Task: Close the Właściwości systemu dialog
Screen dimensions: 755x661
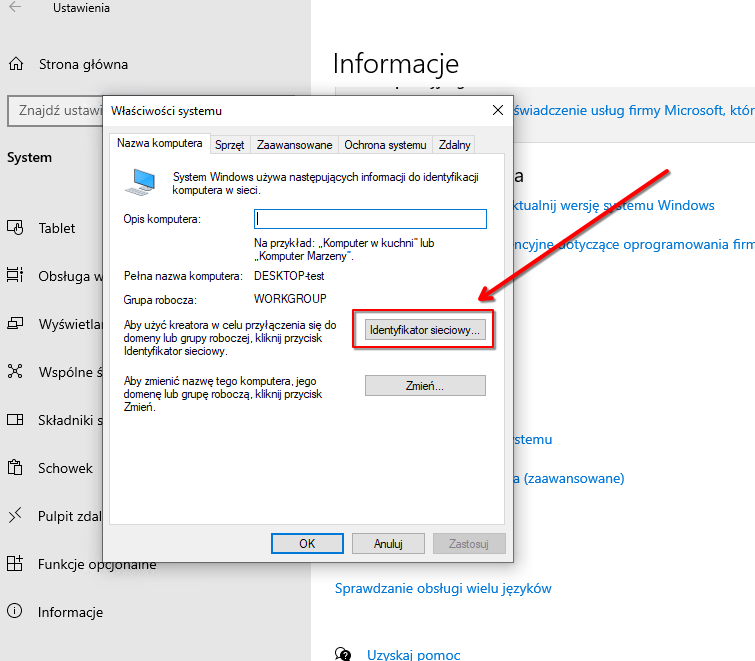Action: coord(497,110)
